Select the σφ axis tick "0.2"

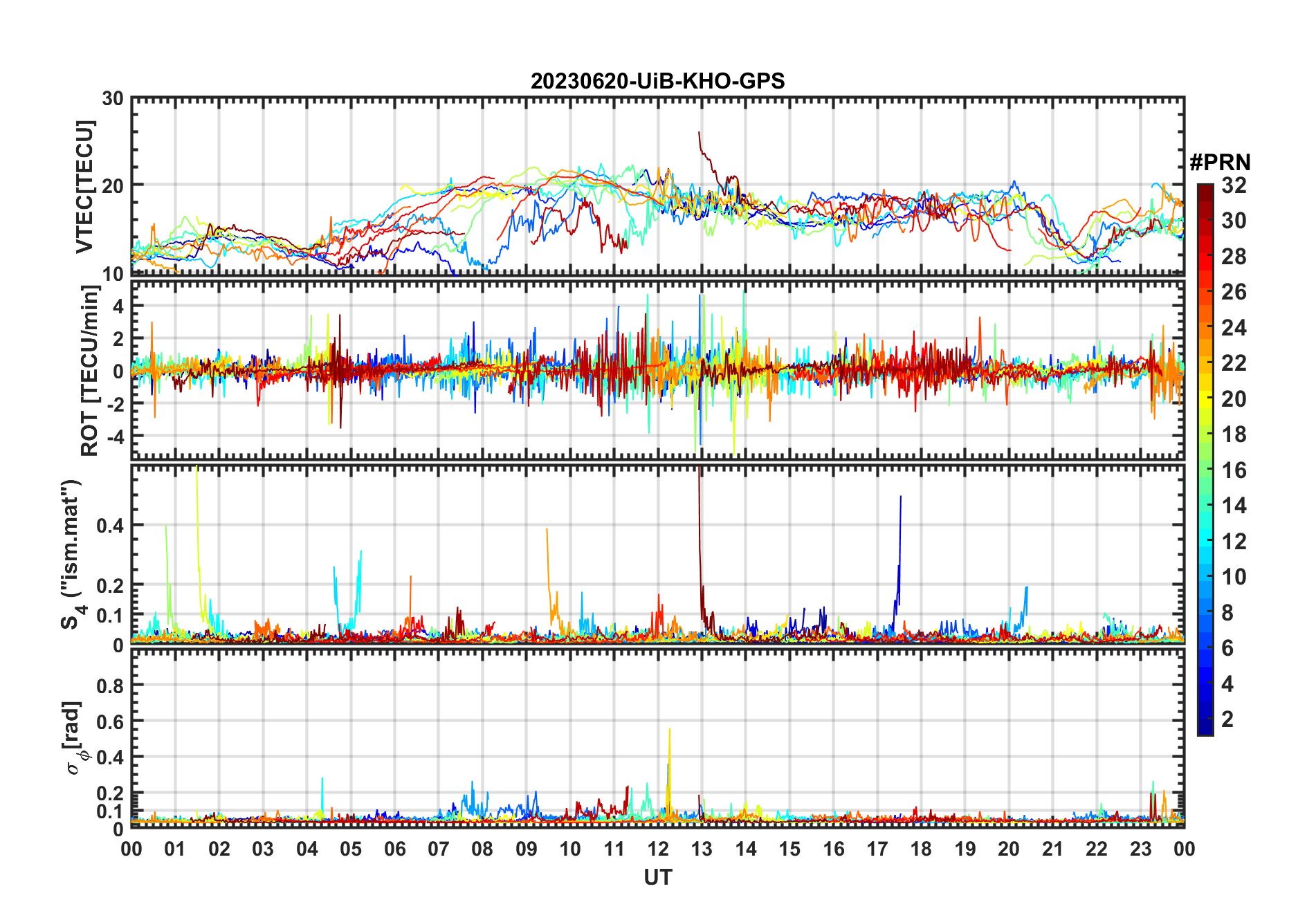111,793
